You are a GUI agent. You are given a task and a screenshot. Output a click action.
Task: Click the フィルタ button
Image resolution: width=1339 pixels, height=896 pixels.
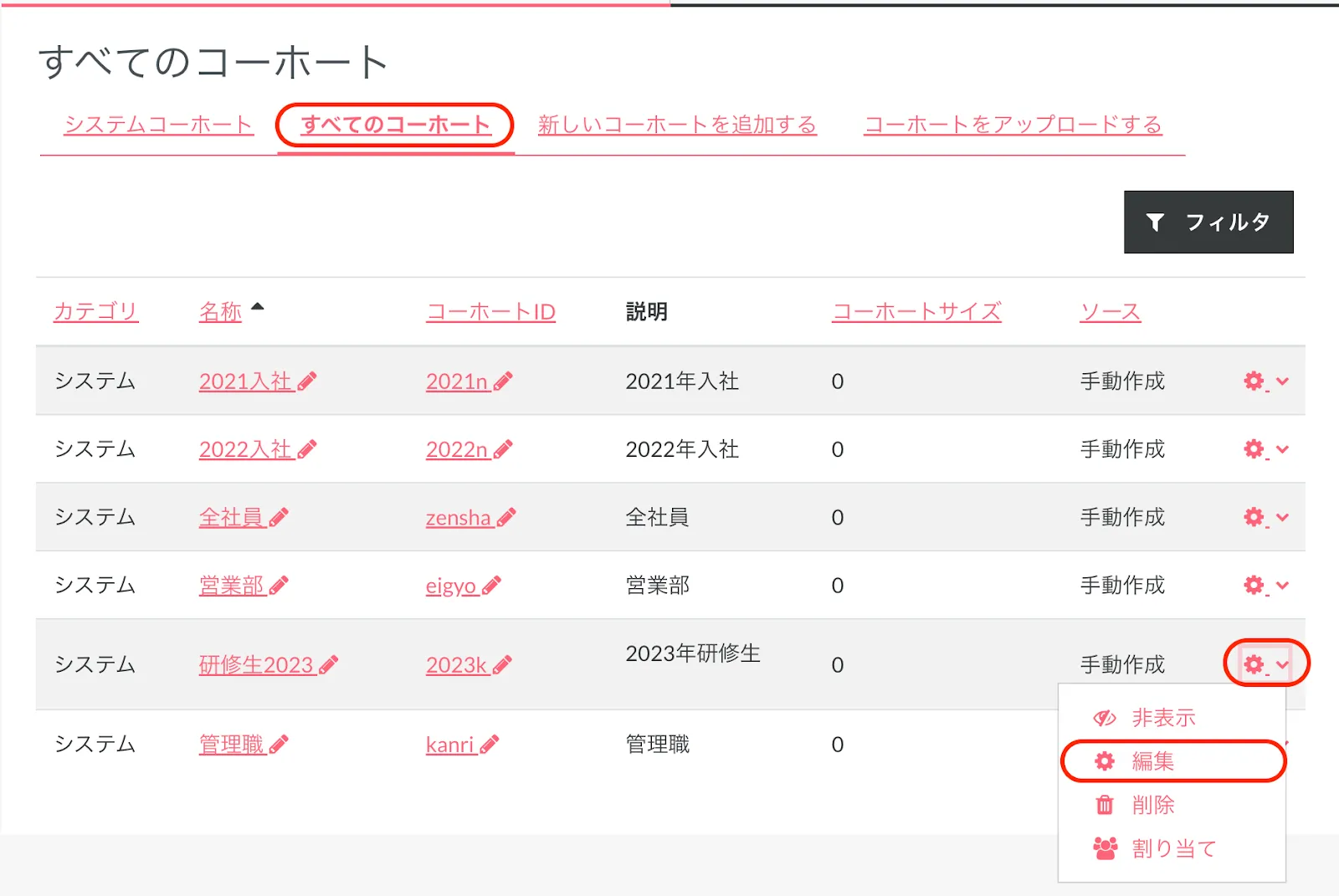[x=1208, y=223]
